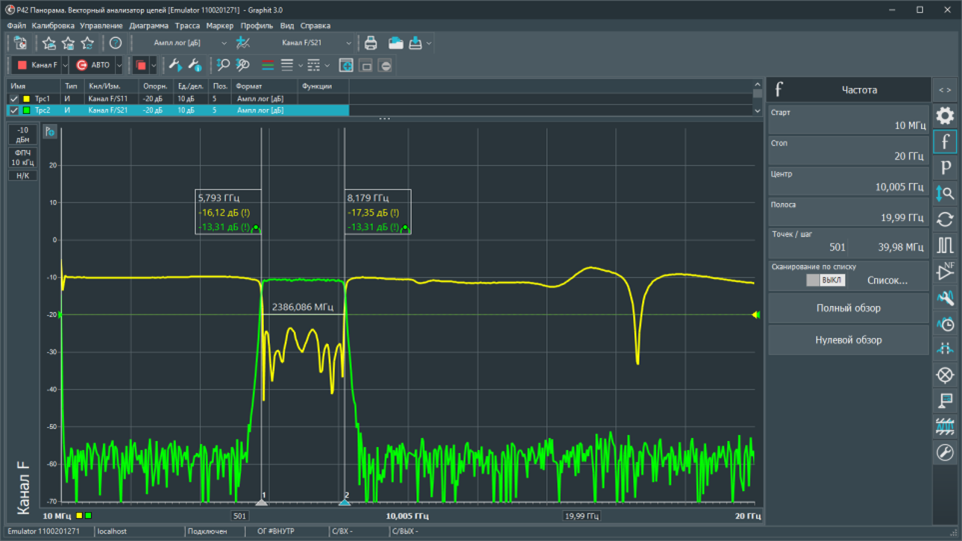962x541 pixels.
Task: Open the time-domain clock sidebar icon
Action: click(945, 323)
